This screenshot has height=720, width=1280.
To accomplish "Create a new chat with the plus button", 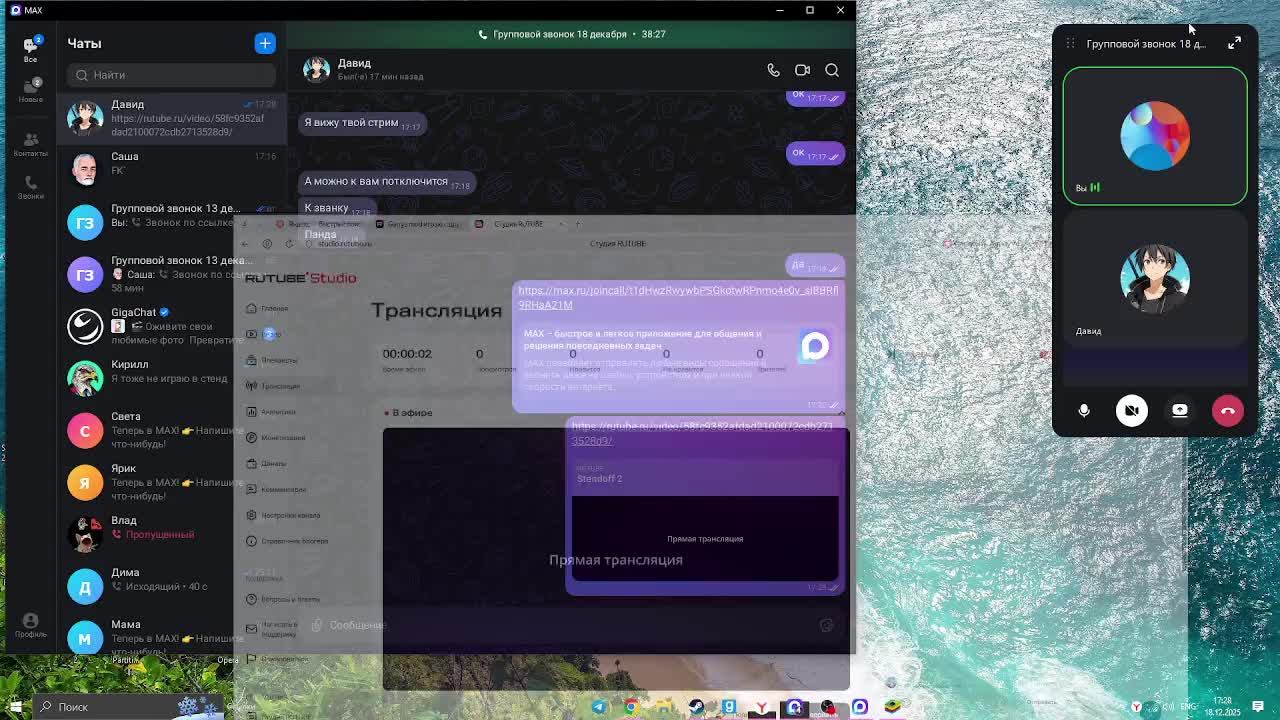I will (264, 43).
